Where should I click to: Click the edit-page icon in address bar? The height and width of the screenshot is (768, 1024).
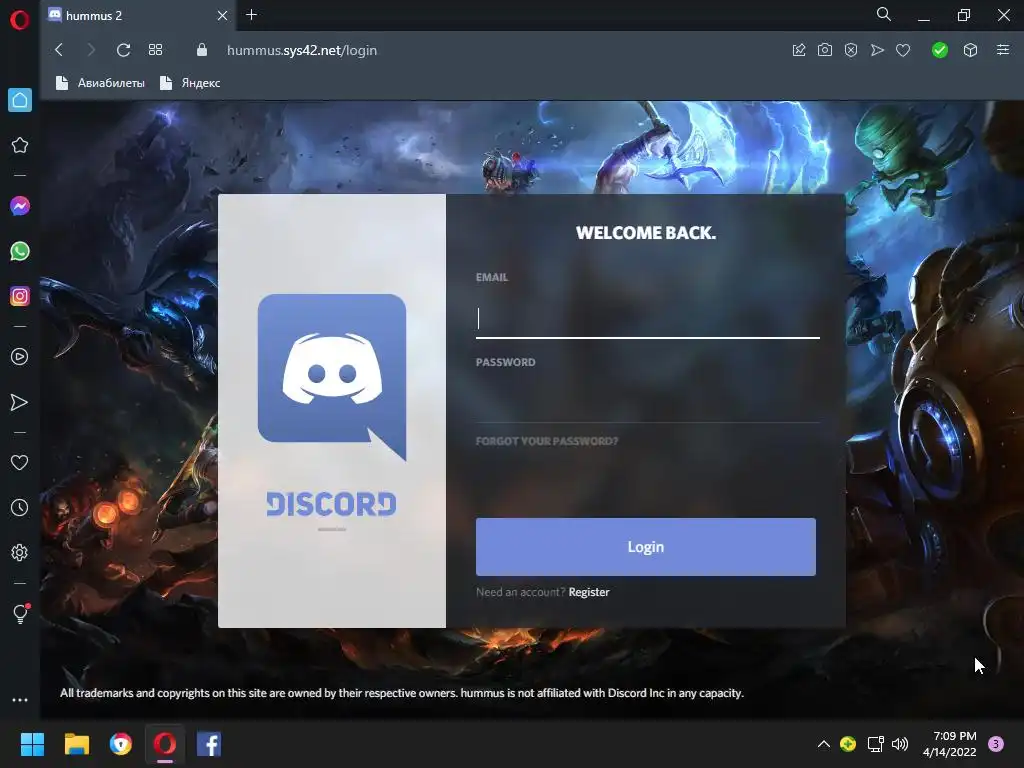pos(799,50)
